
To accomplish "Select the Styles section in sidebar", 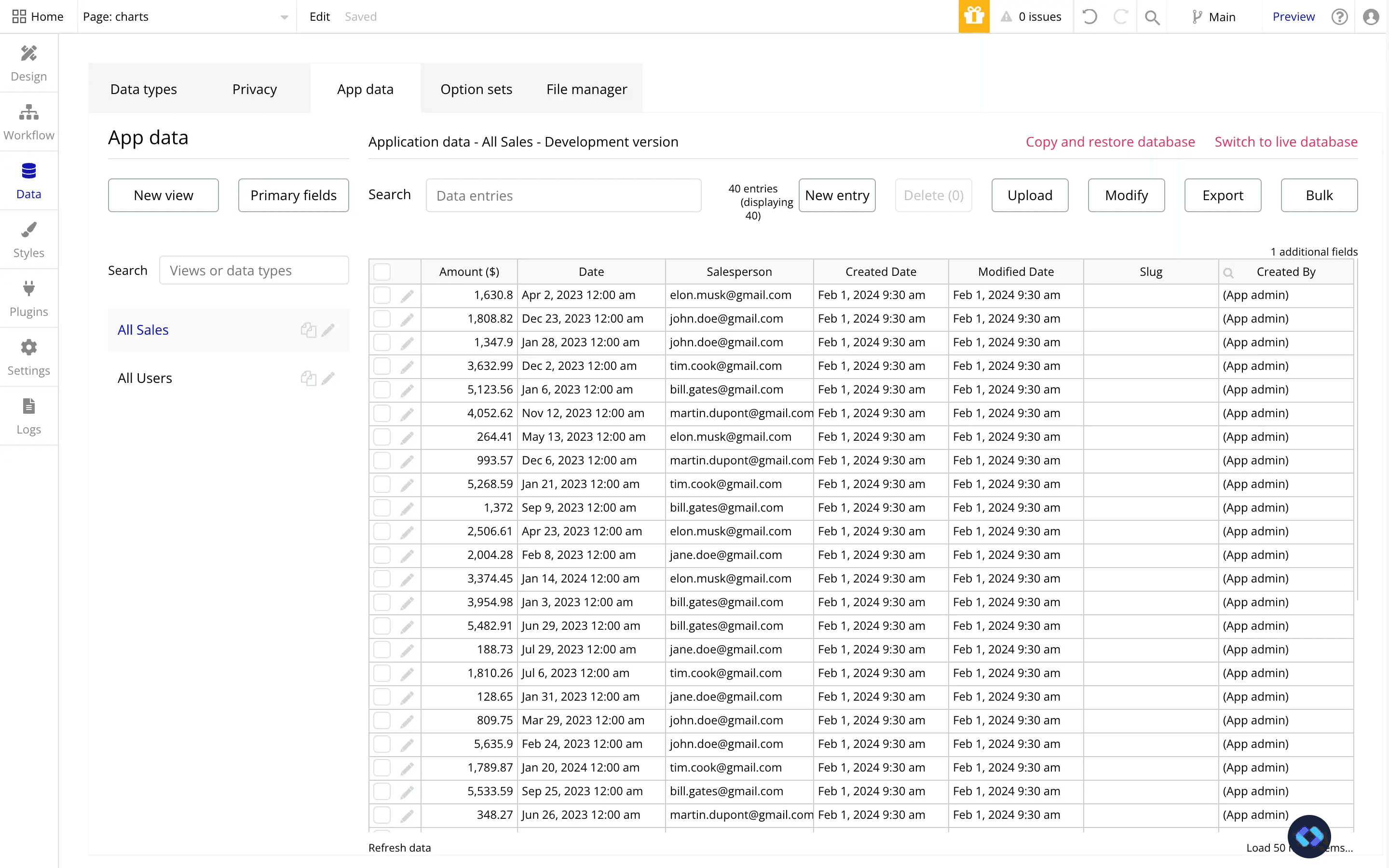I will pos(29,239).
